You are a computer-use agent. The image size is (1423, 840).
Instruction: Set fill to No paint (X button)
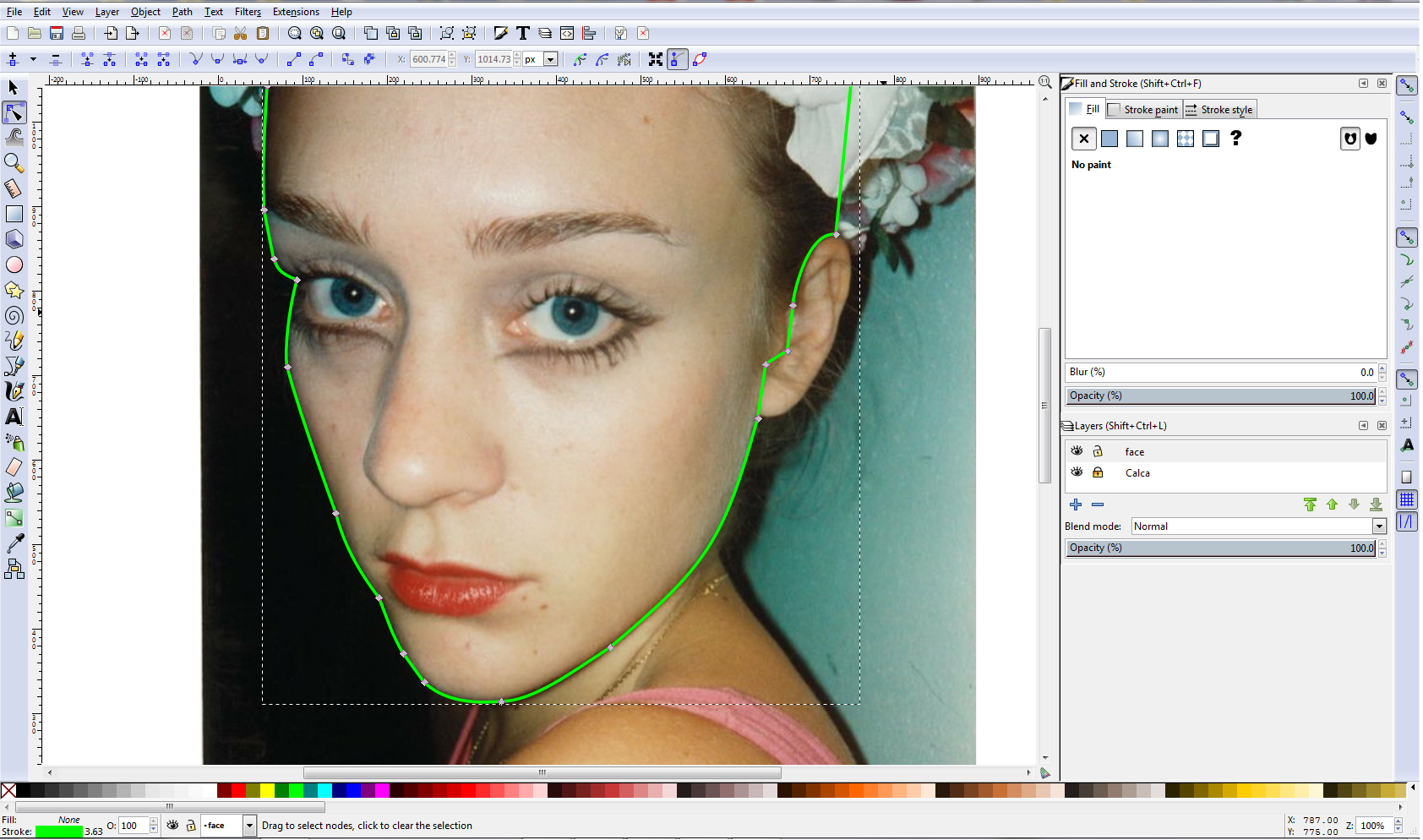[1084, 139]
